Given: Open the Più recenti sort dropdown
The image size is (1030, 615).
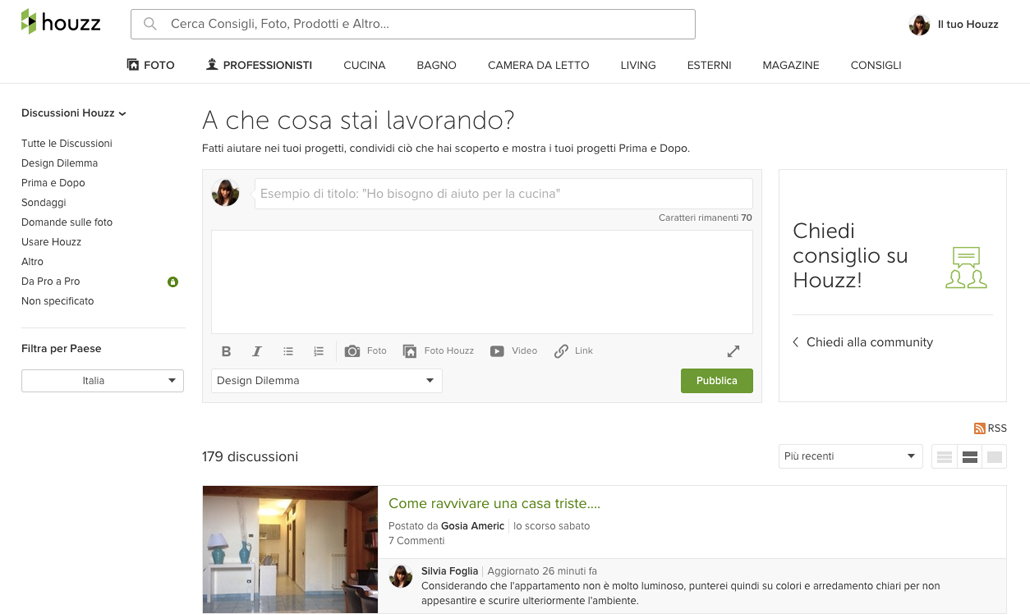Looking at the screenshot, I should coord(850,456).
